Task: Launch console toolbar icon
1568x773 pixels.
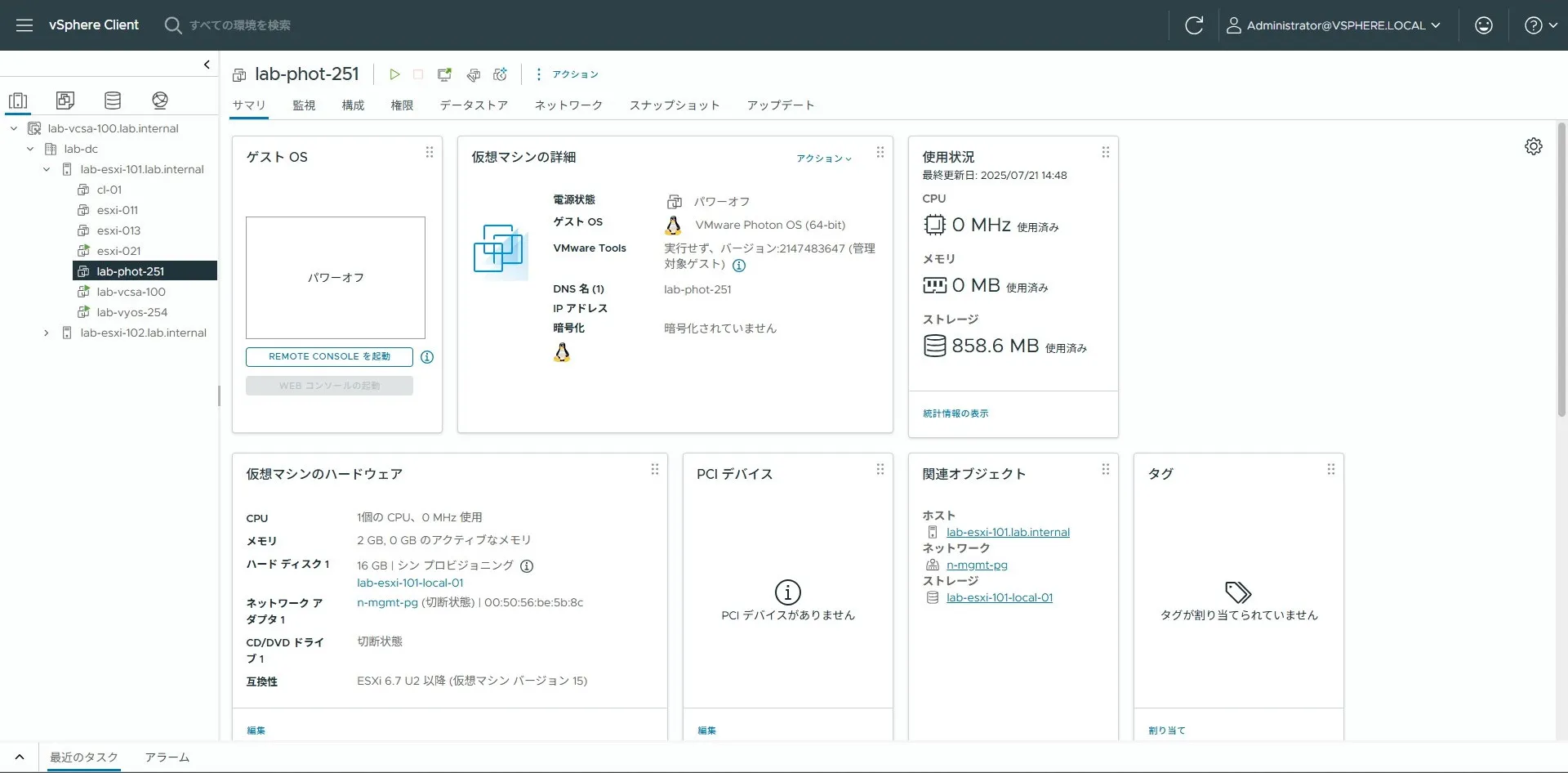Action: (x=444, y=74)
